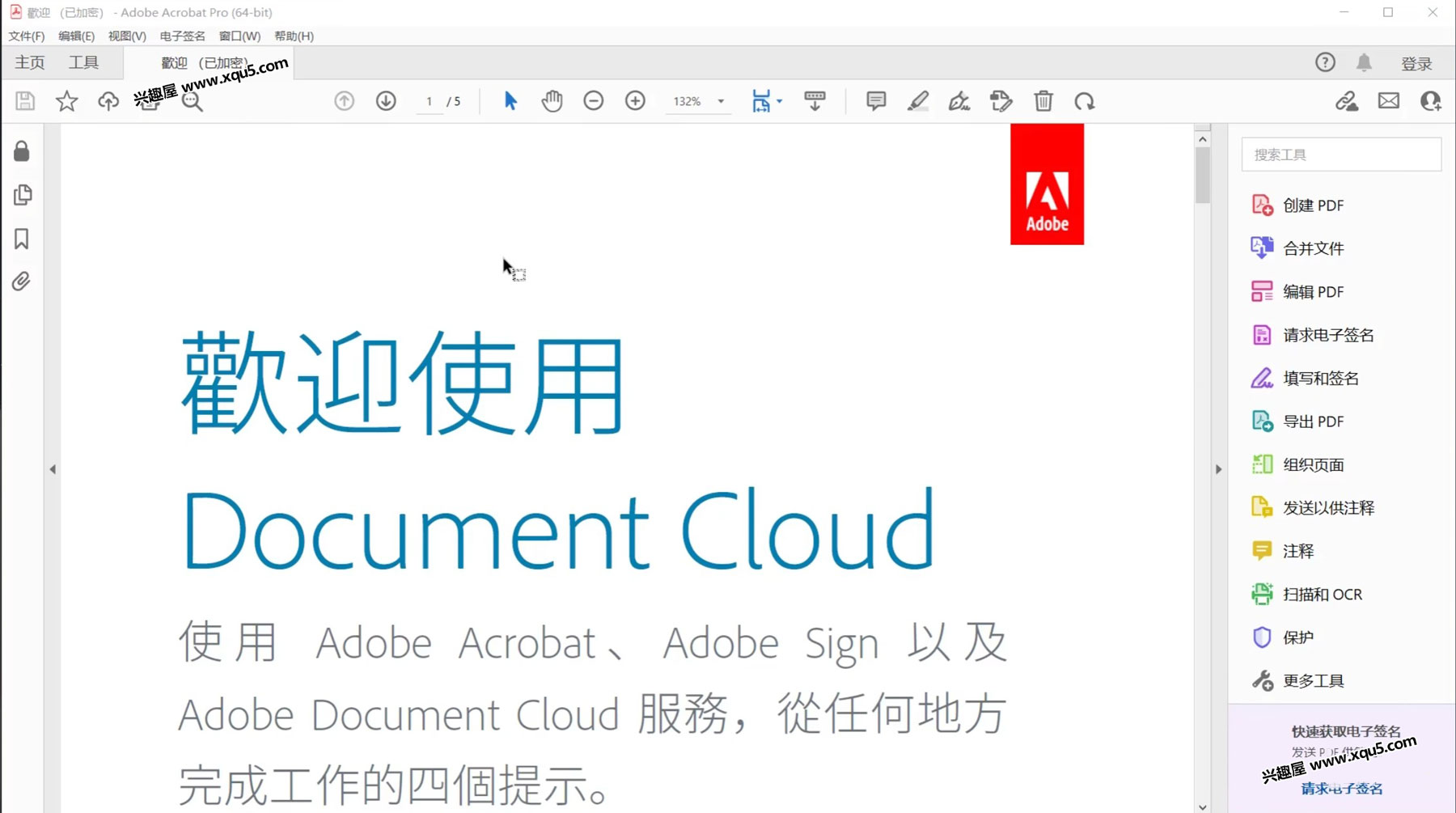
Task: Open 更多工具 in tools pane
Action: tap(1297, 681)
